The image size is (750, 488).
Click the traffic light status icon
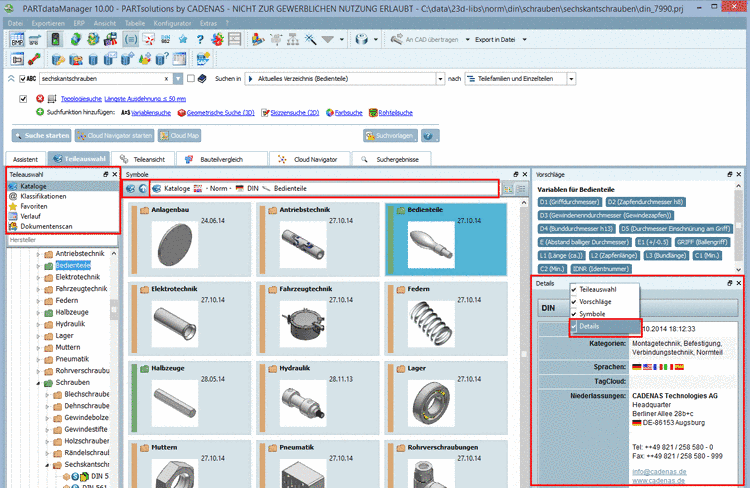click(55, 39)
